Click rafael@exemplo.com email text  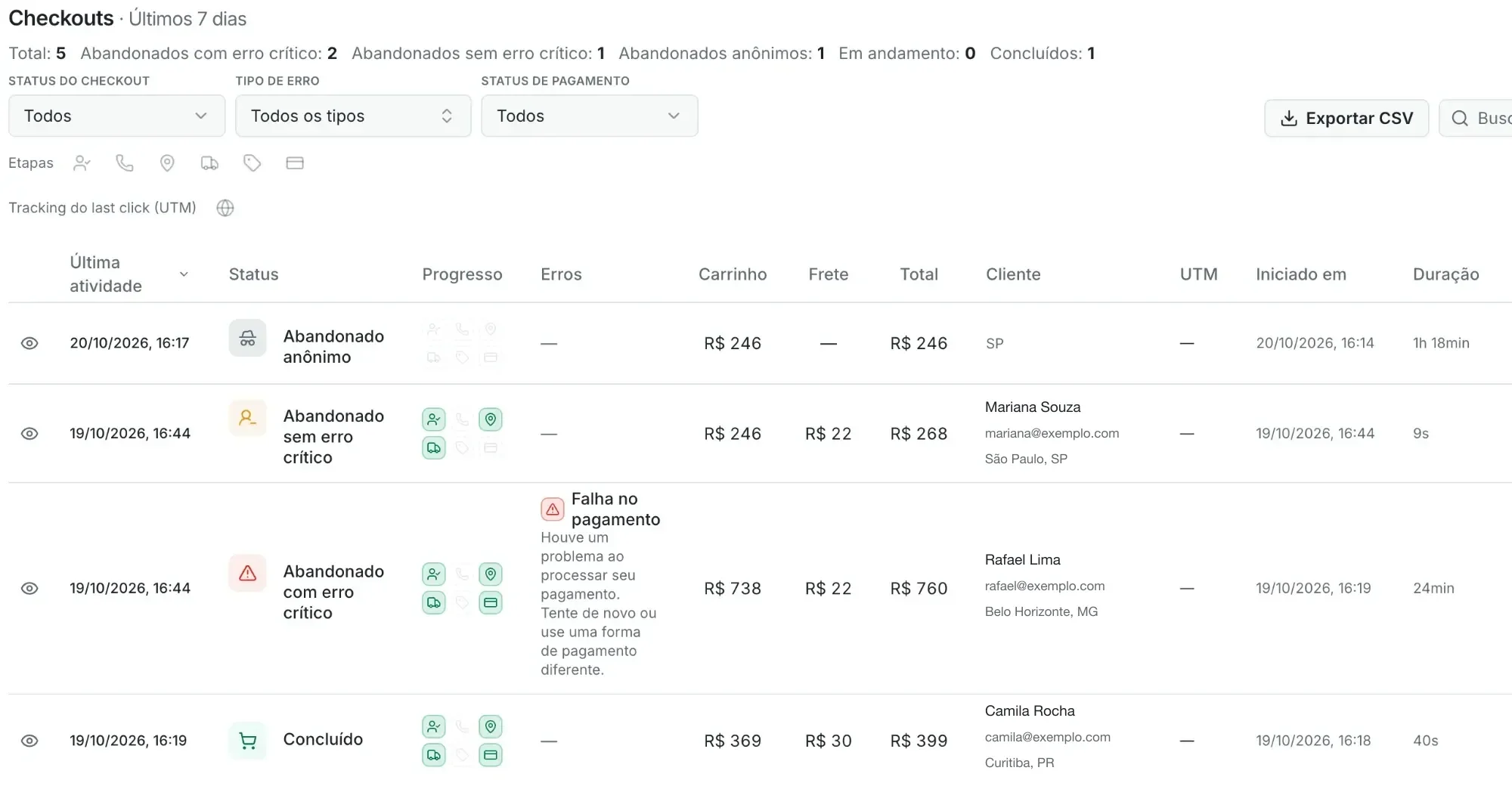pyautogui.click(x=1045, y=586)
